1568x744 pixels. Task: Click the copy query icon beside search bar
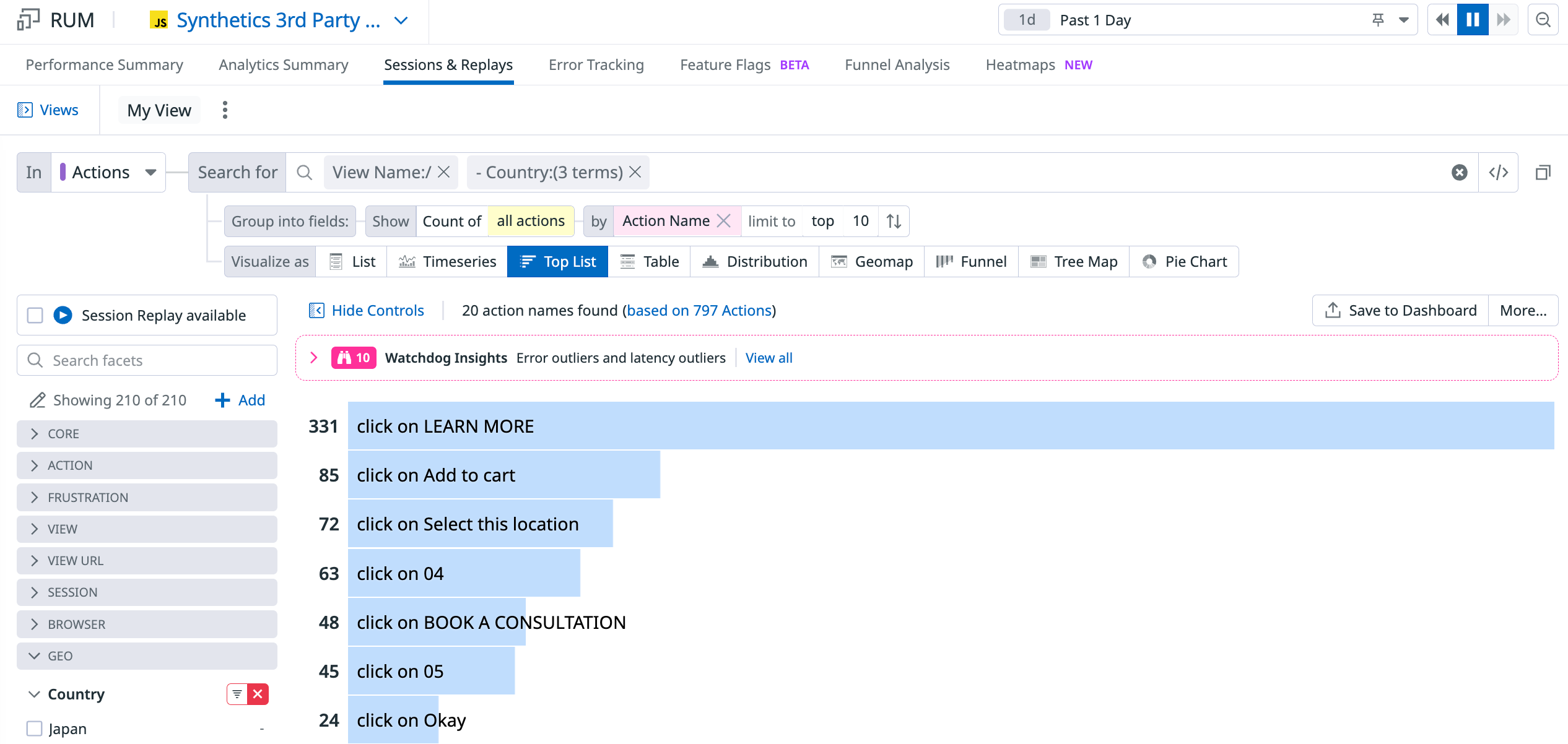pos(1543,172)
